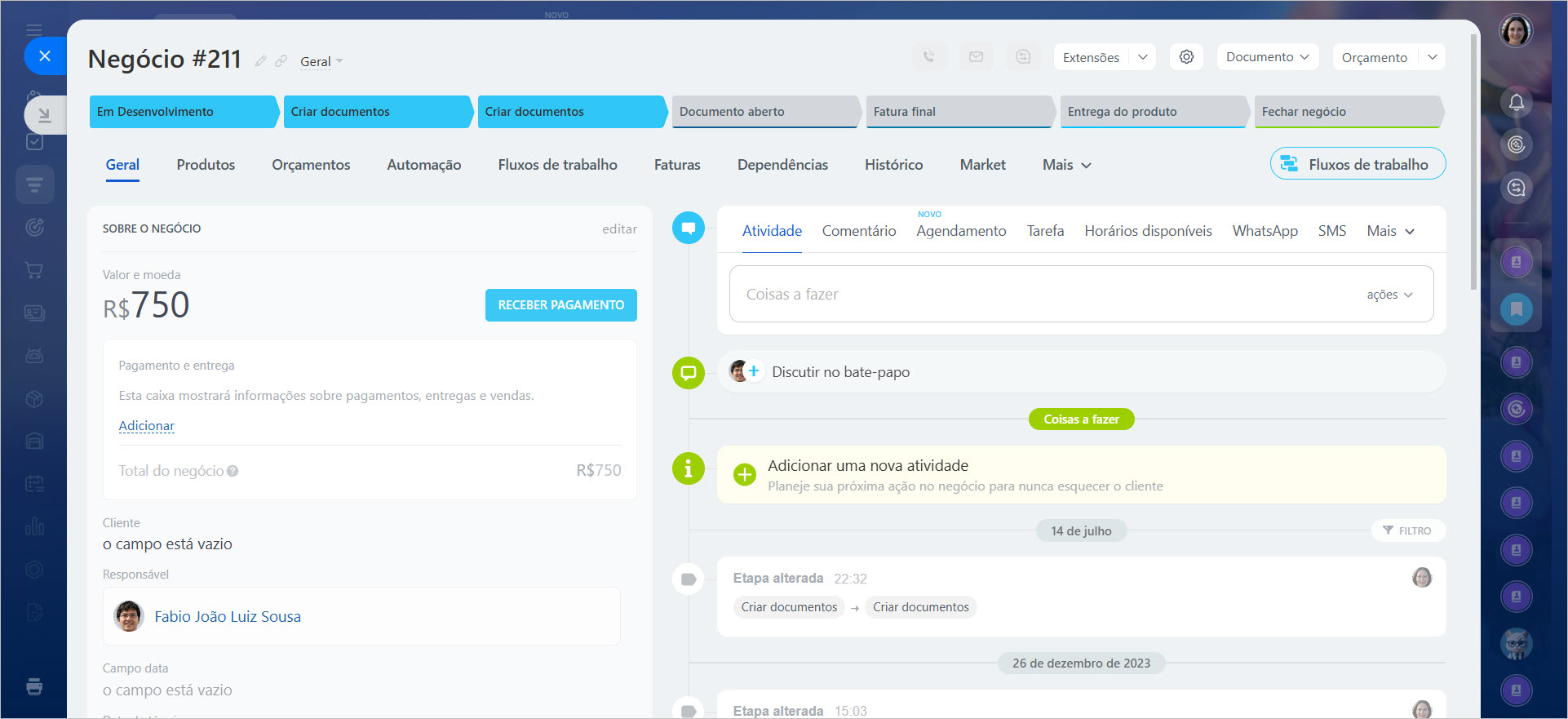
Task: Open the Extensões button
Action: tap(1092, 57)
